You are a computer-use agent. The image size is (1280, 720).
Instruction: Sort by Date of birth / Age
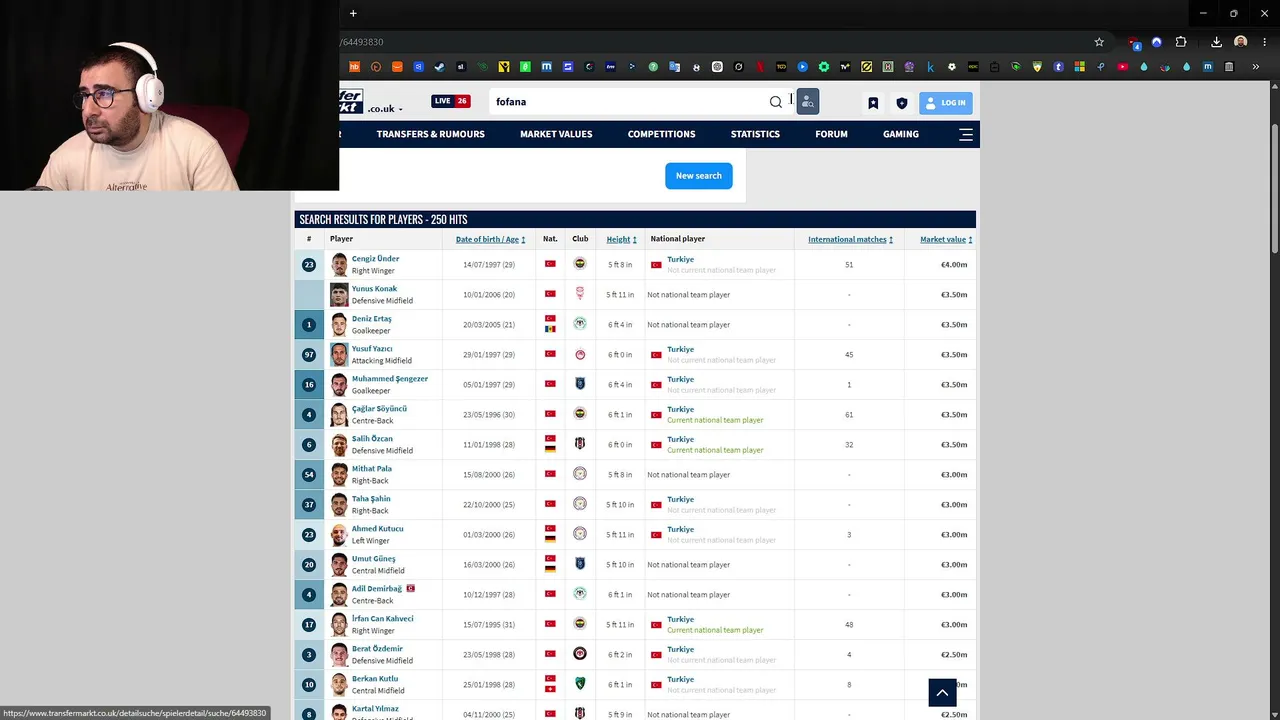click(490, 240)
